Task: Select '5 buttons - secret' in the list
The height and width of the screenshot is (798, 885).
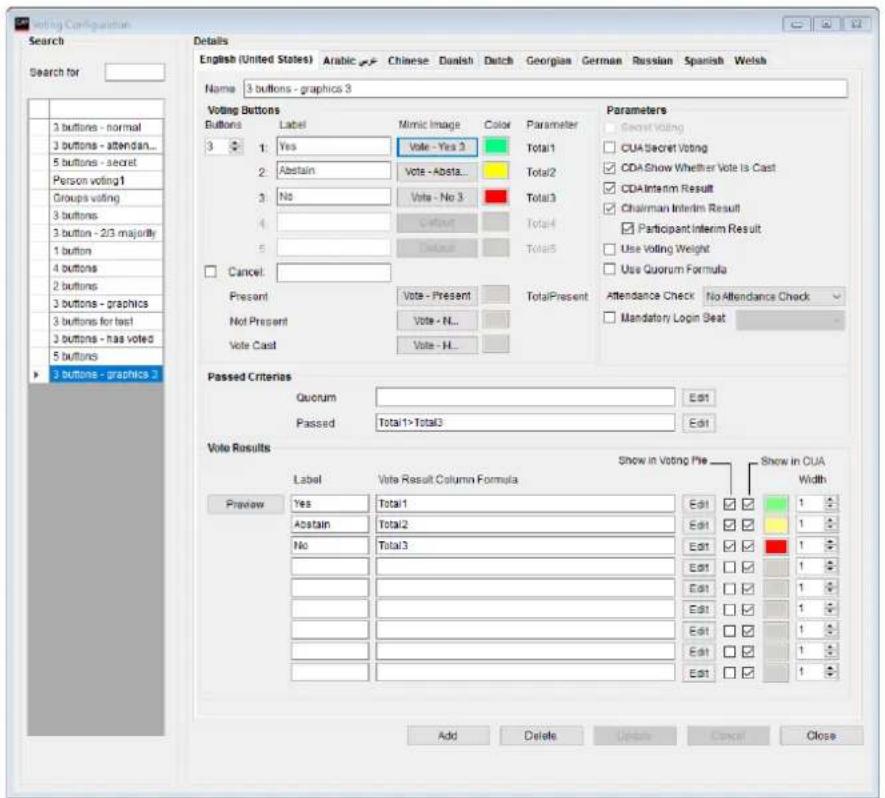Action: point(106,163)
